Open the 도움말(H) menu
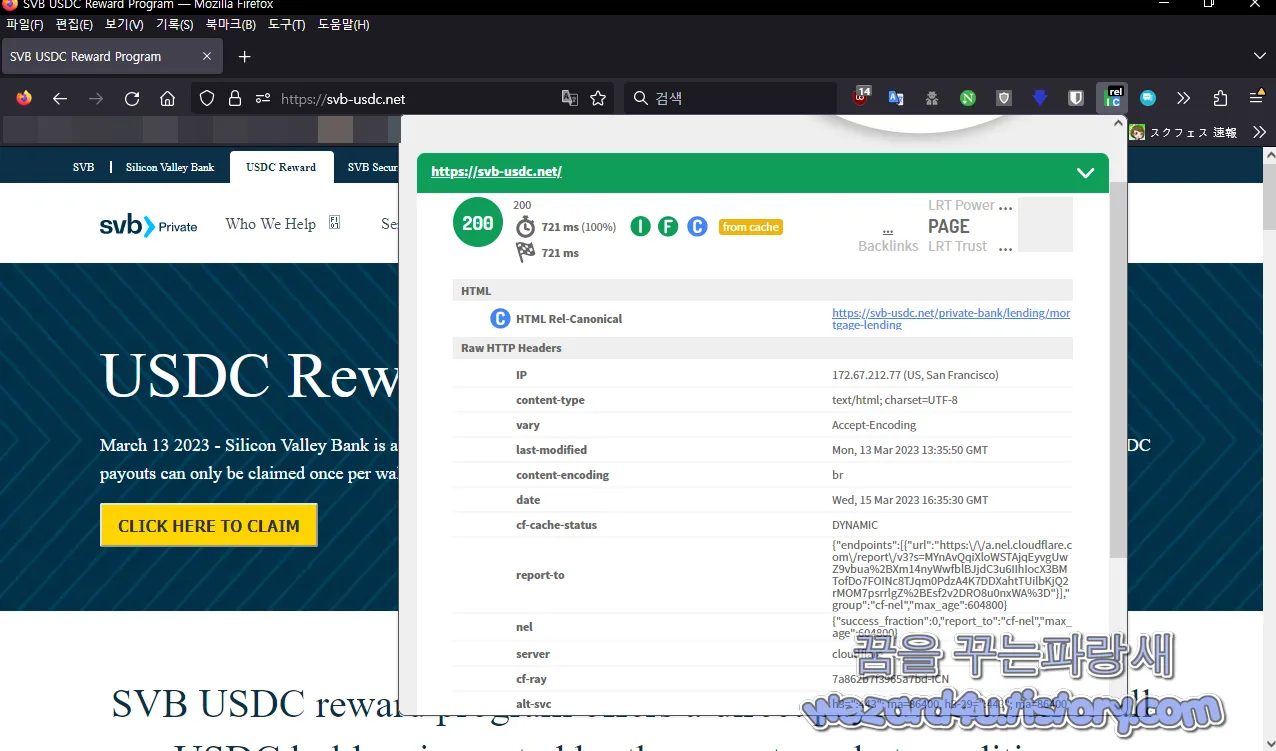The width and height of the screenshot is (1276, 751). tap(343, 24)
